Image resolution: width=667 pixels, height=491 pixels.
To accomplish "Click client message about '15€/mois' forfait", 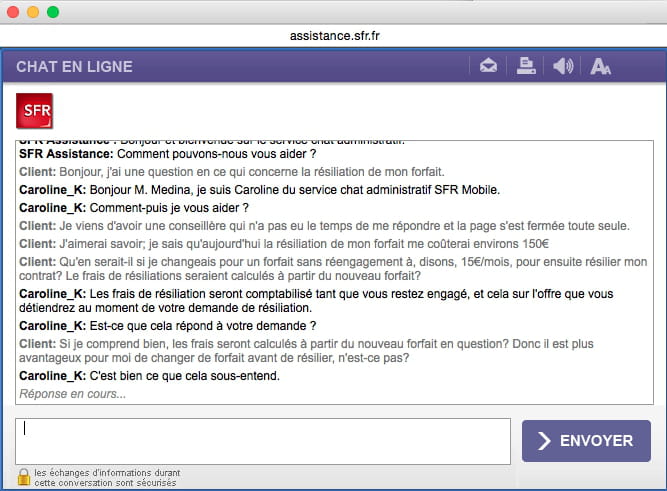I will tap(334, 268).
